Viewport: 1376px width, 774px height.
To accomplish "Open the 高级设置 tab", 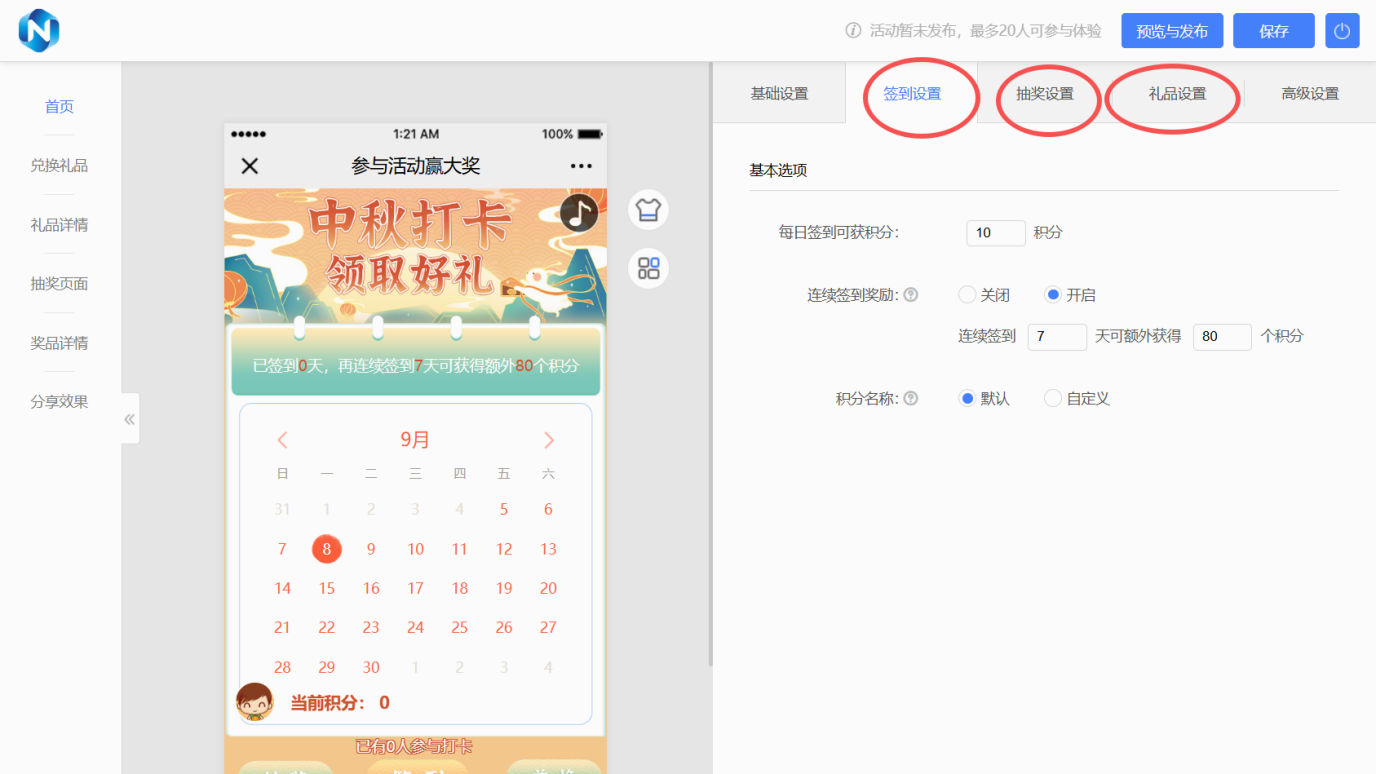I will point(1310,94).
